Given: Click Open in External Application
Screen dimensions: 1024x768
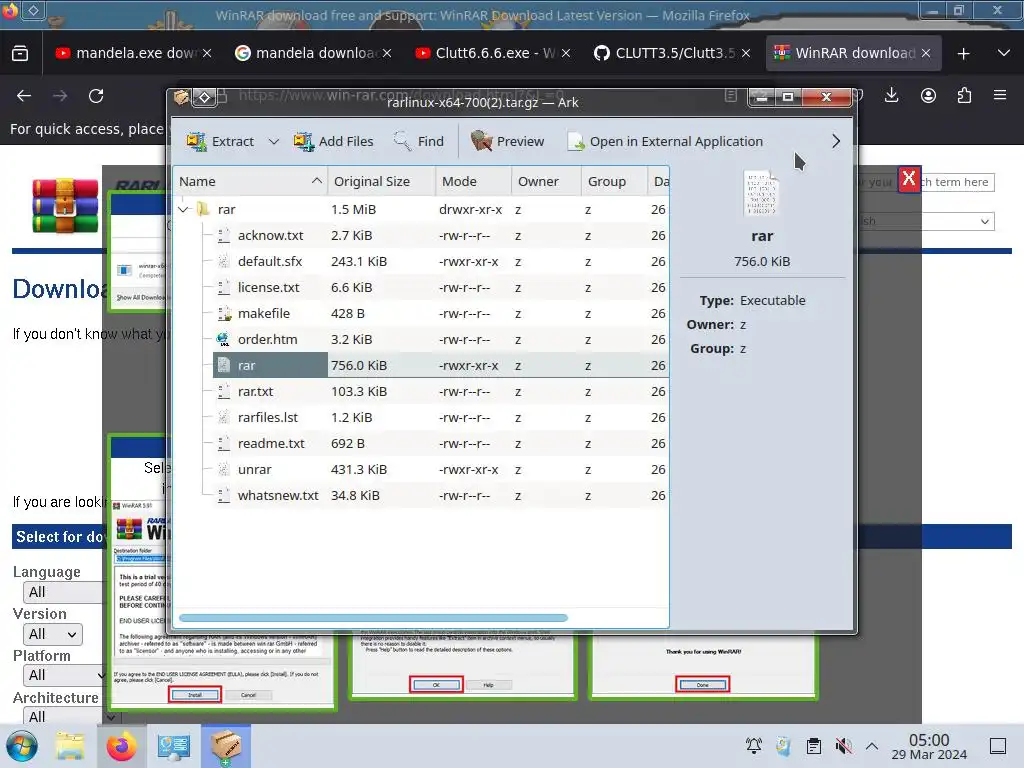Looking at the screenshot, I should pos(665,141).
